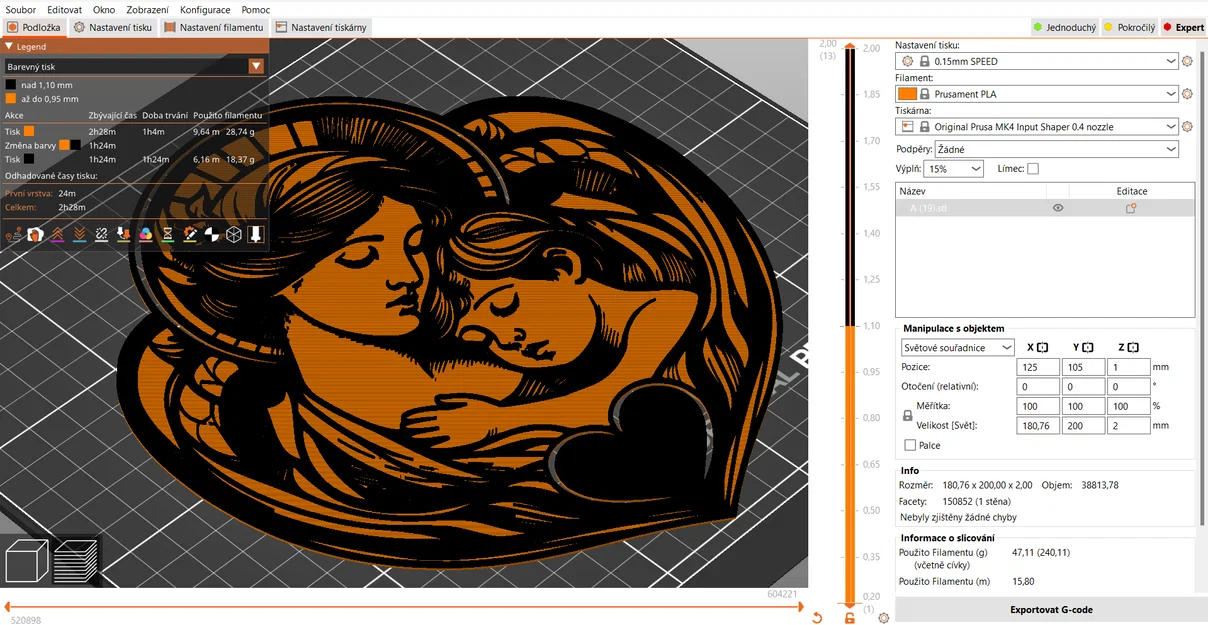
Task: Click X axis mirror icon in manipulation
Action: coord(1042,347)
